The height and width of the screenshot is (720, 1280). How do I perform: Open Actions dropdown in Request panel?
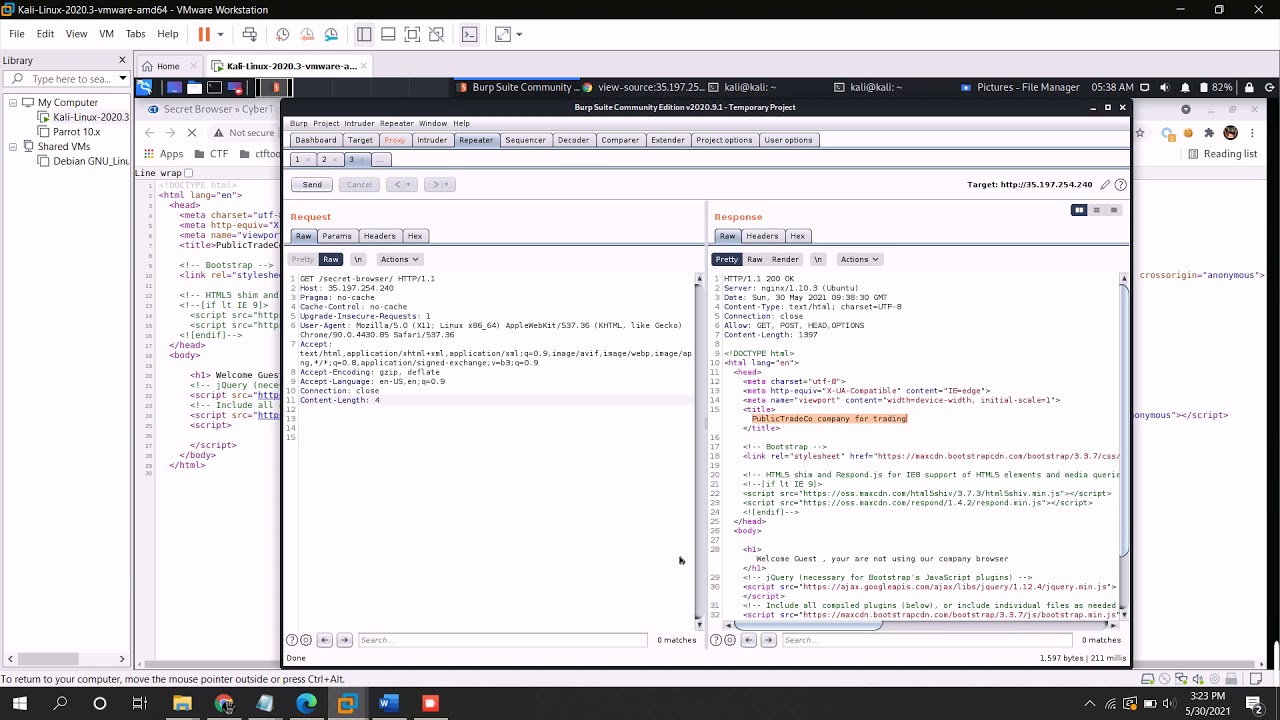pos(399,259)
